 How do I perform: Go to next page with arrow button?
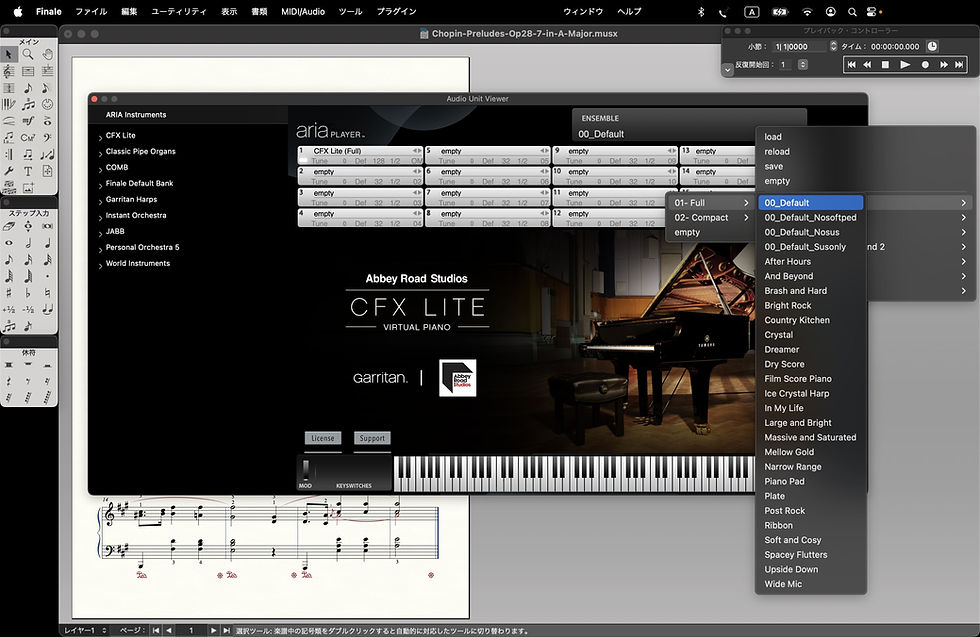(x=213, y=630)
